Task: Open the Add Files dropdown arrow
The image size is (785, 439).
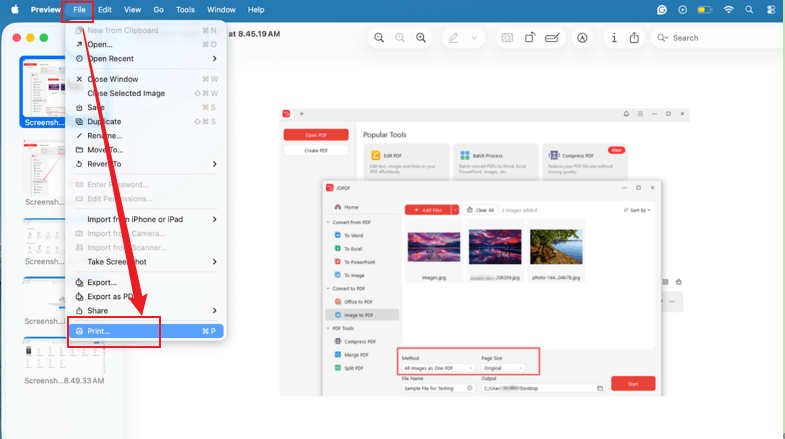Action: click(455, 210)
